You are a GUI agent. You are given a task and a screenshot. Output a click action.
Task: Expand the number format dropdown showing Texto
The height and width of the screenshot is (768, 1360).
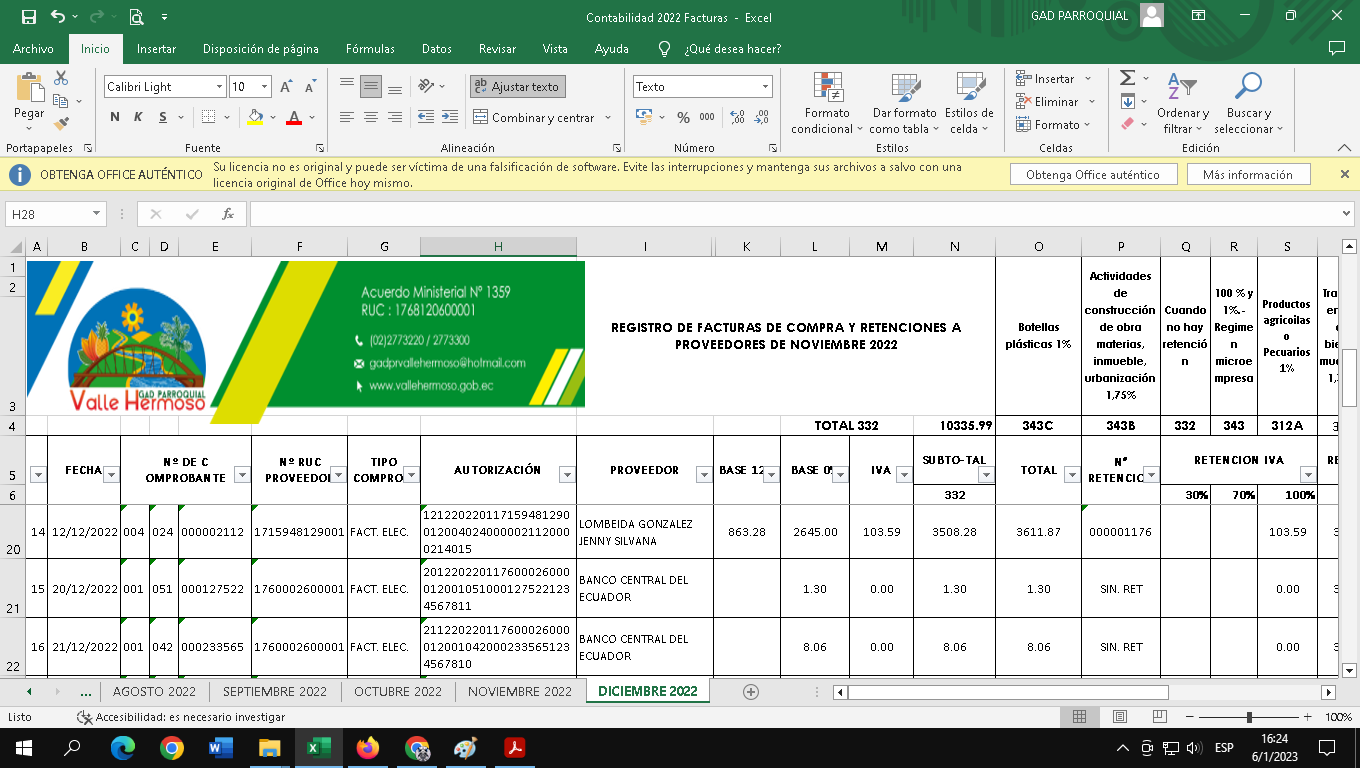[x=765, y=87]
